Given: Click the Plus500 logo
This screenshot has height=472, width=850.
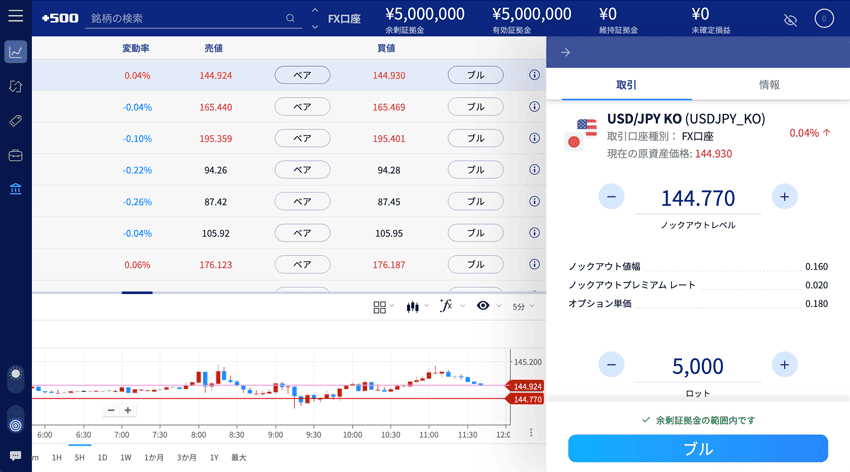Looking at the screenshot, I should (60, 18).
